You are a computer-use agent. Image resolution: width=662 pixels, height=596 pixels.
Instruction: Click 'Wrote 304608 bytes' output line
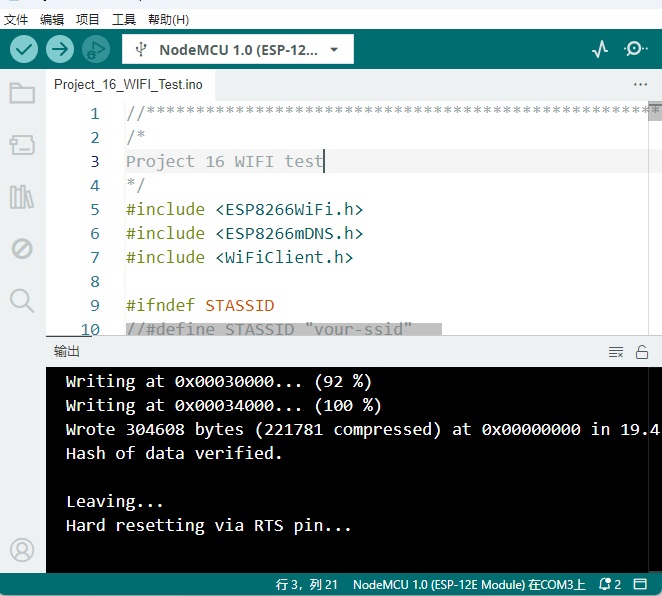coord(362,430)
